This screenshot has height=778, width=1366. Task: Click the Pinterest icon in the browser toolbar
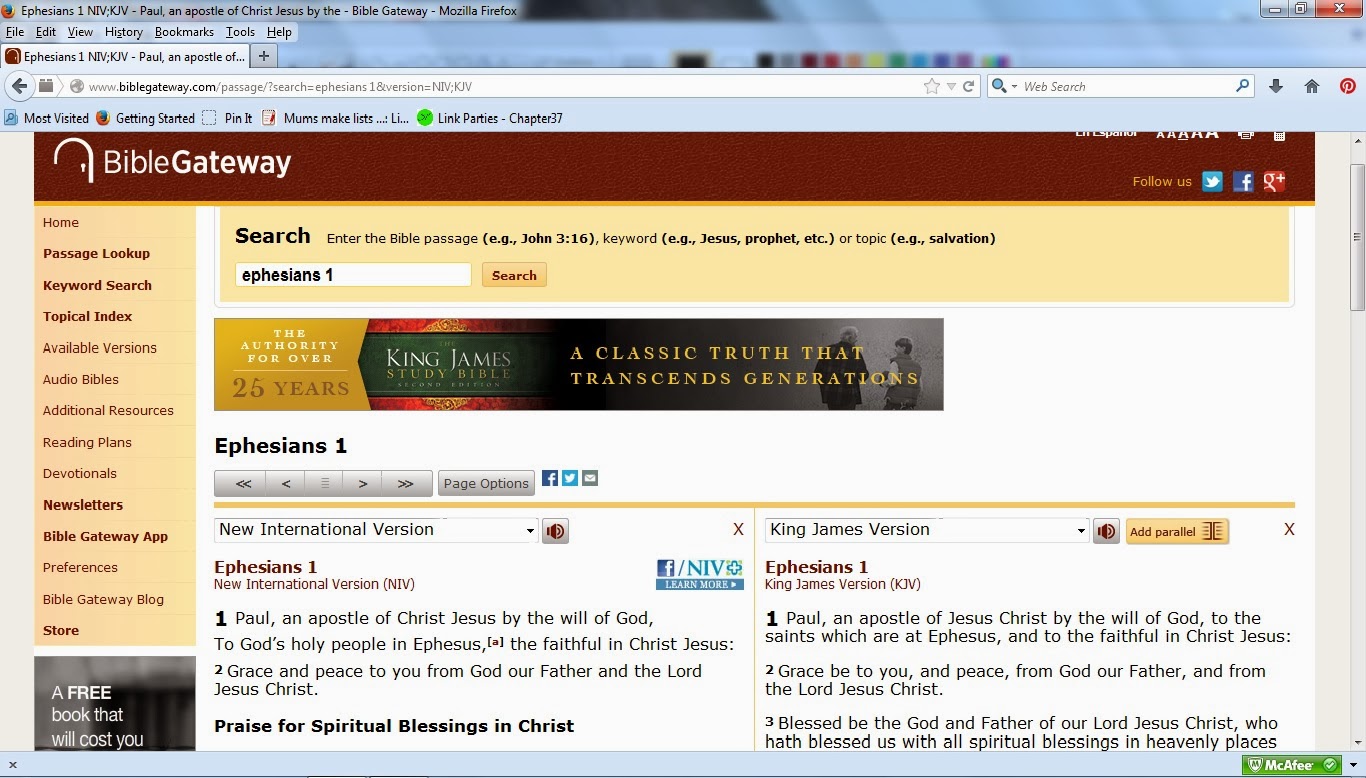click(1348, 86)
